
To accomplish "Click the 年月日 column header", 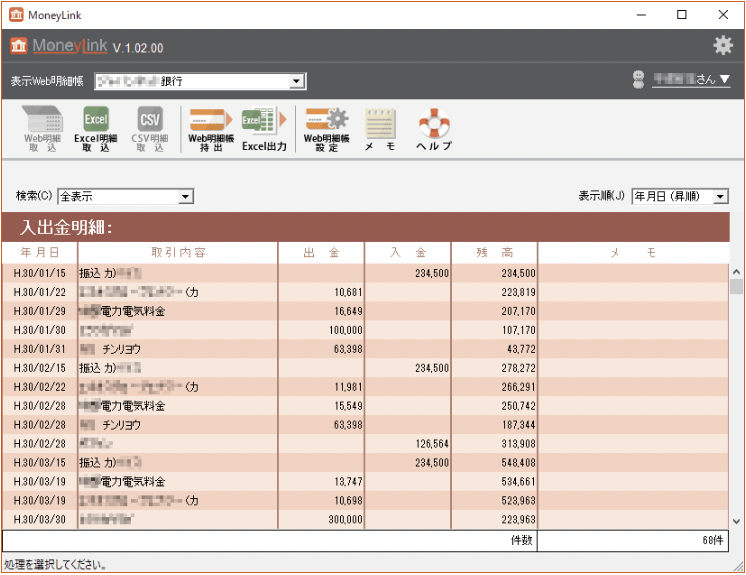I will pos(40,253).
